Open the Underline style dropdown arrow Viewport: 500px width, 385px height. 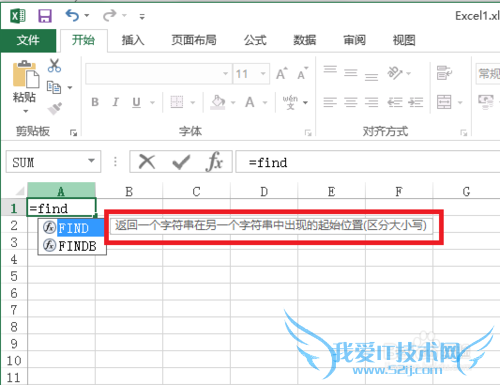pyautogui.click(x=152, y=102)
